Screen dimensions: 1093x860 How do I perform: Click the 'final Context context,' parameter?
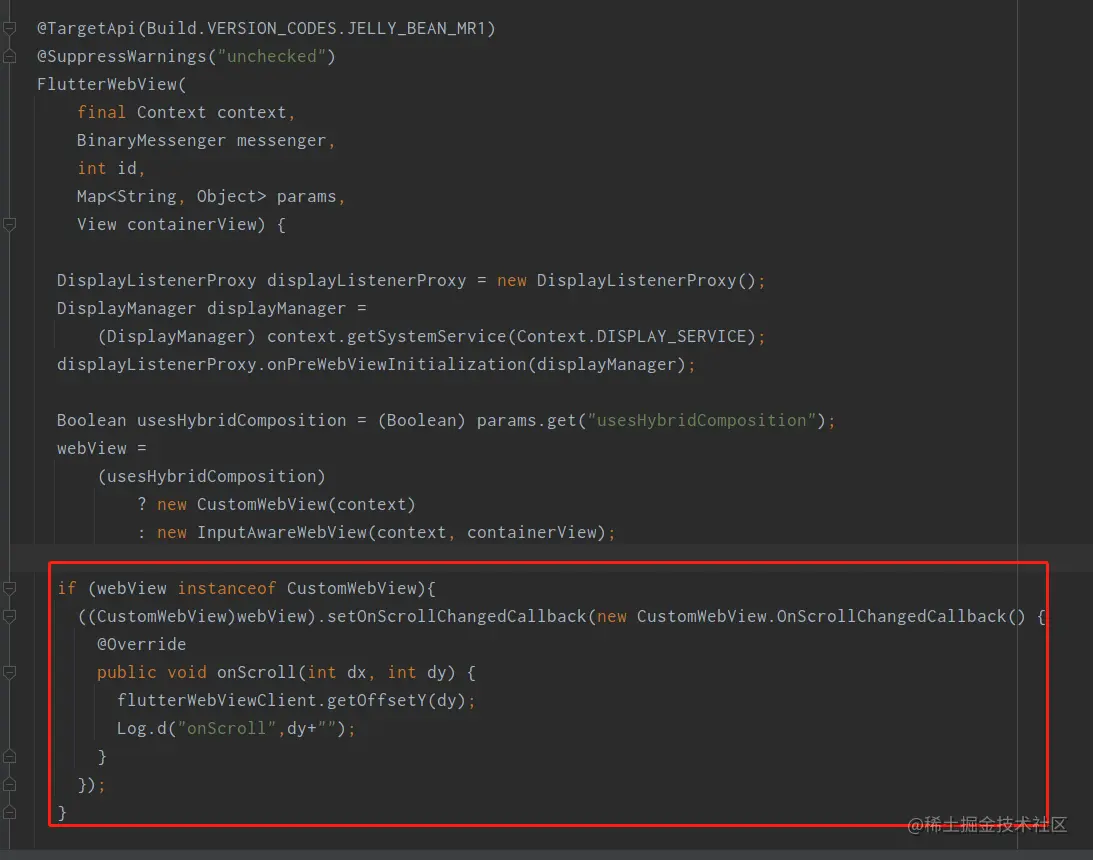[186, 112]
